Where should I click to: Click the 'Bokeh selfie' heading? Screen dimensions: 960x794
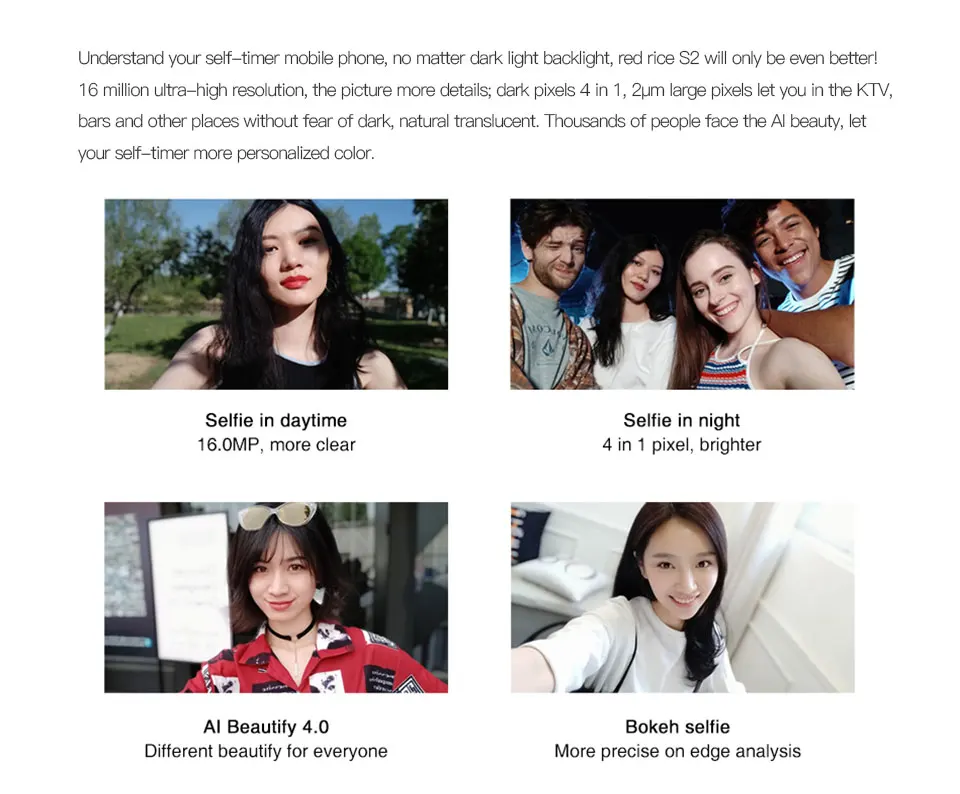pos(678,727)
